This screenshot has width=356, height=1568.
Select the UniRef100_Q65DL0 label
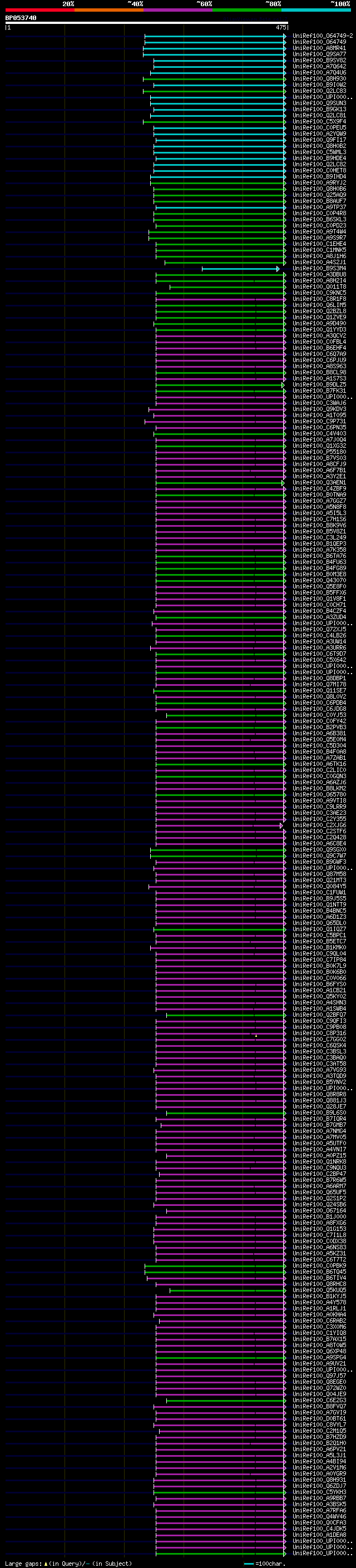coord(319,923)
